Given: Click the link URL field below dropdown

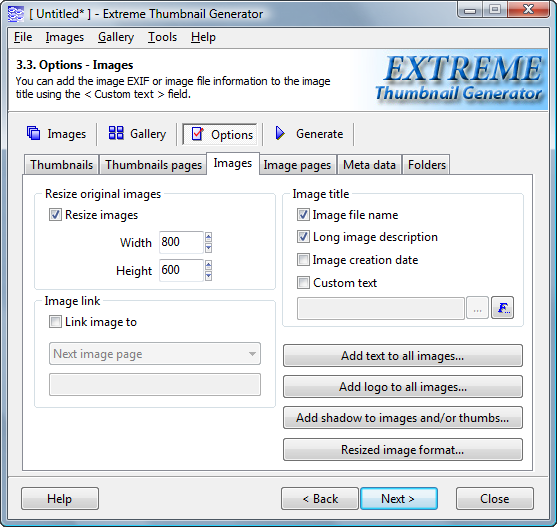Looking at the screenshot, I should tap(155, 384).
